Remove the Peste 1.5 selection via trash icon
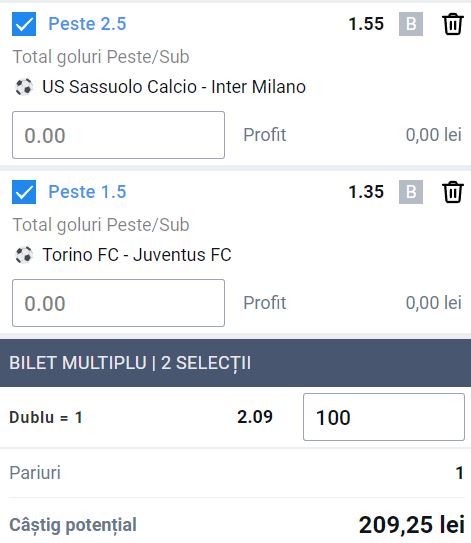The image size is (471, 543). [453, 192]
